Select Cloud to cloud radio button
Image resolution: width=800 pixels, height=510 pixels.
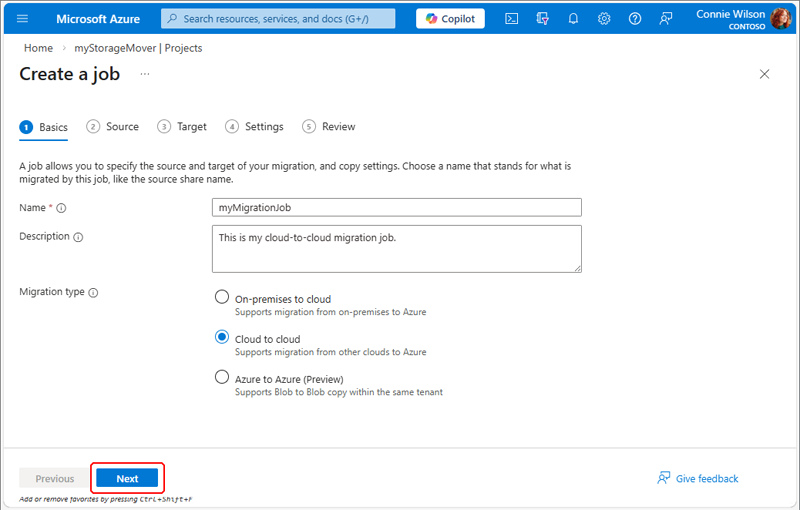(222, 337)
